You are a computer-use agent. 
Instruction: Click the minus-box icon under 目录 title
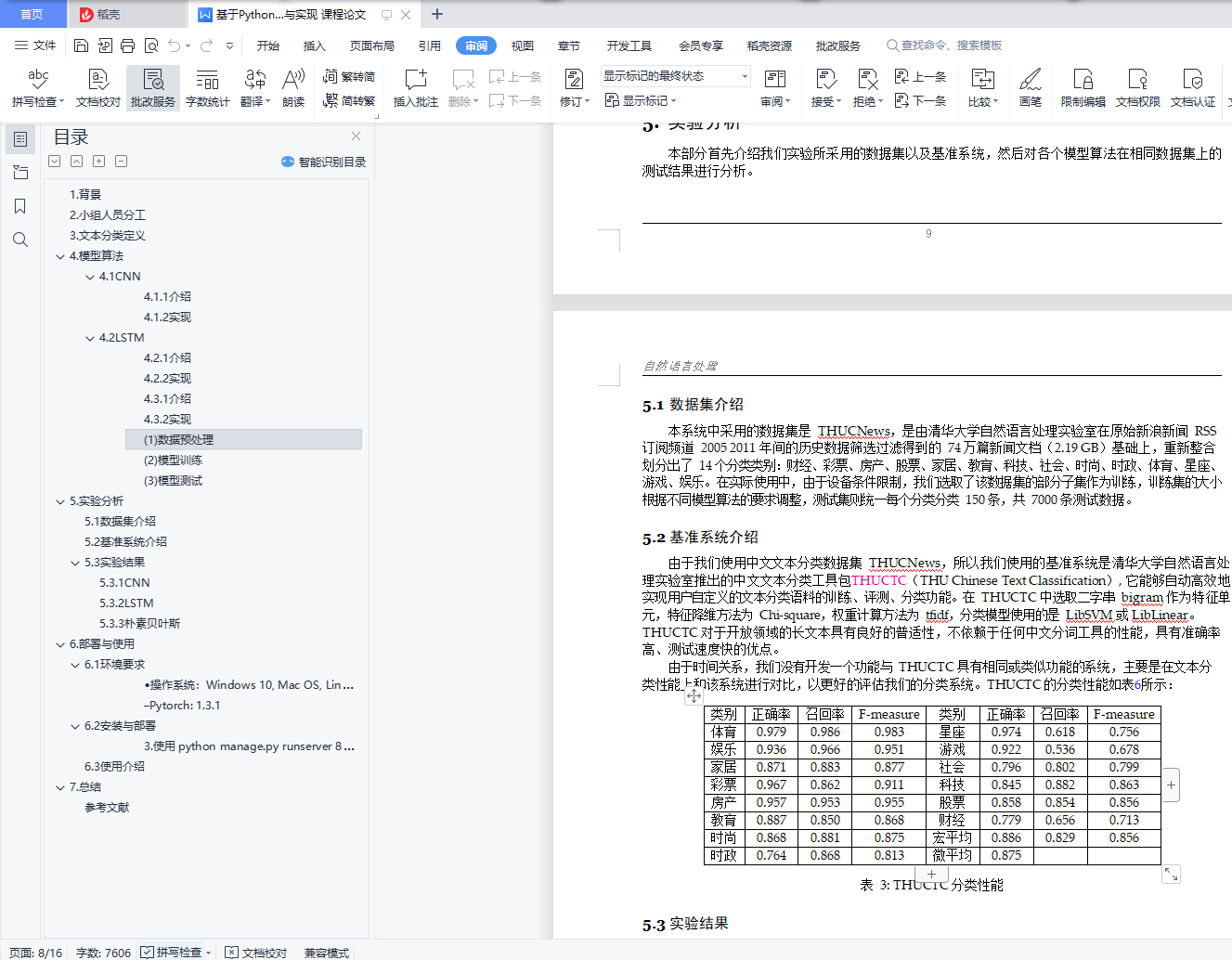coord(121,162)
